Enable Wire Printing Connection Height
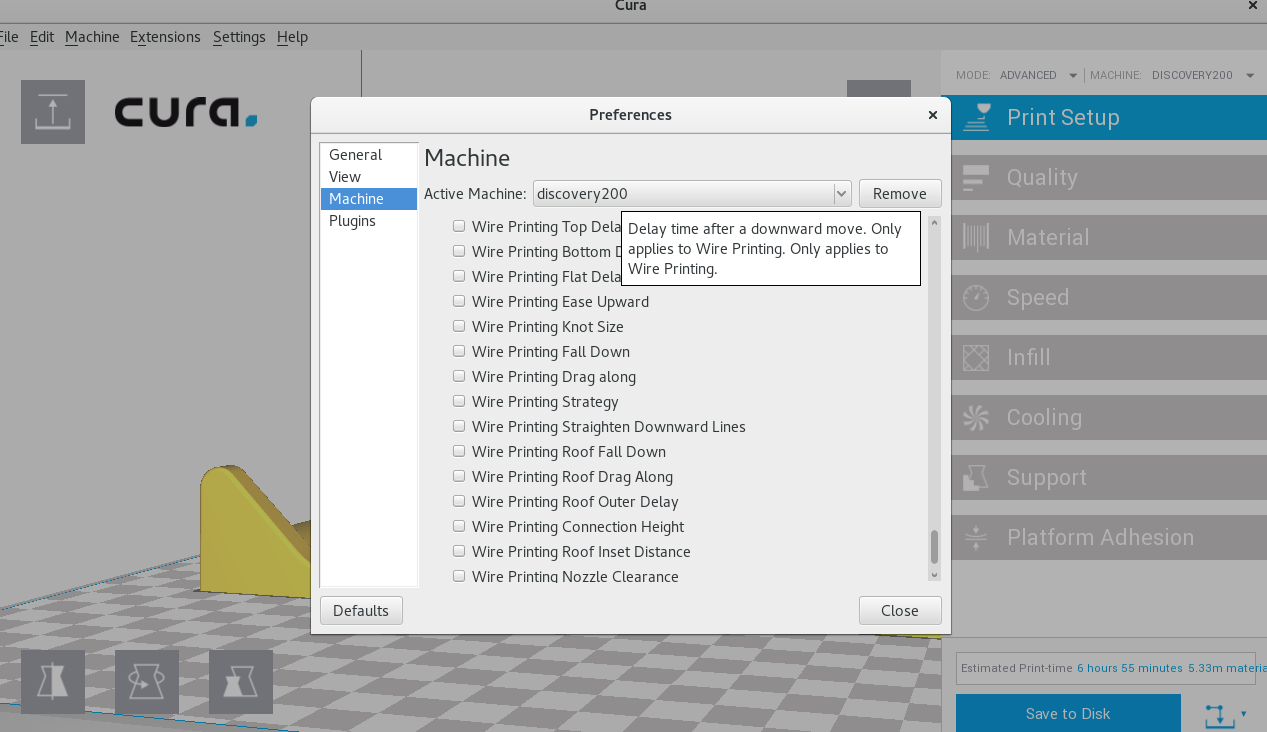Screen dimensions: 1267x732 point(459,526)
